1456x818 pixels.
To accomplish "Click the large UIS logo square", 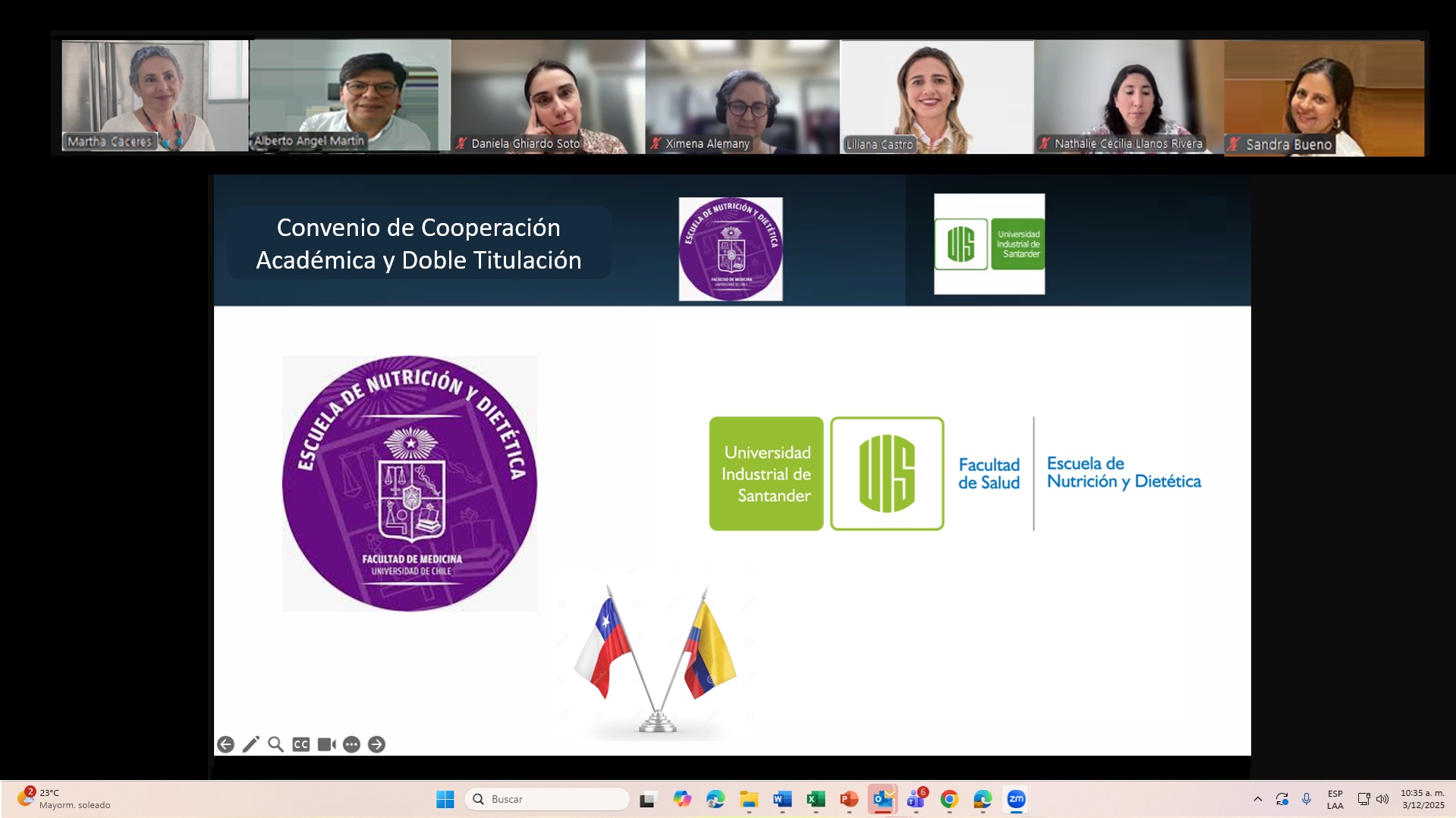I will point(887,473).
